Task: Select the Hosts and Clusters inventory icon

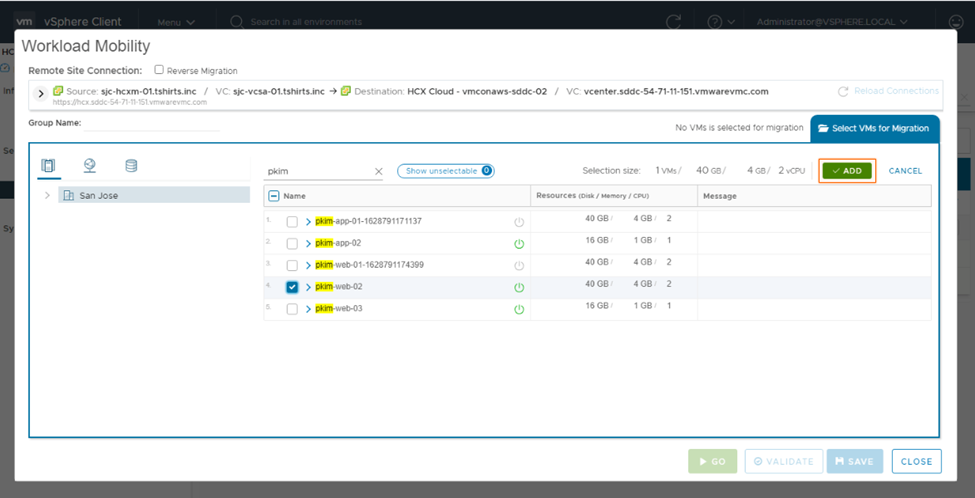Action: tap(49, 165)
